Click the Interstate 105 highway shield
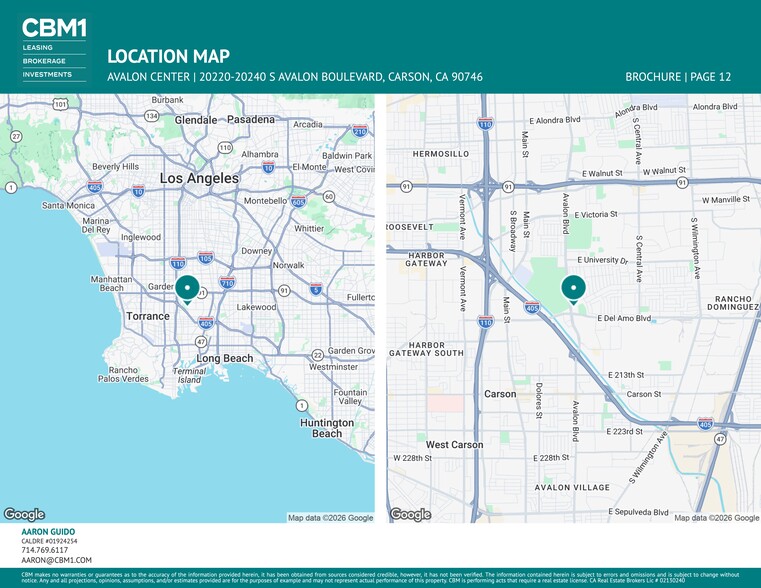 pyautogui.click(x=205, y=257)
